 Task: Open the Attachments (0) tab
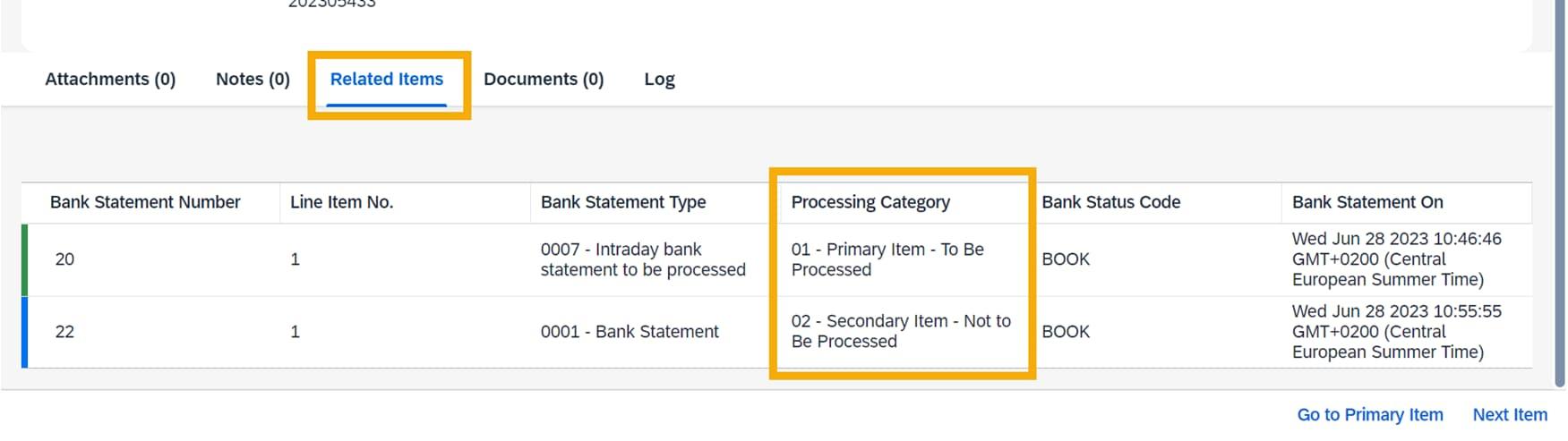tap(110, 80)
